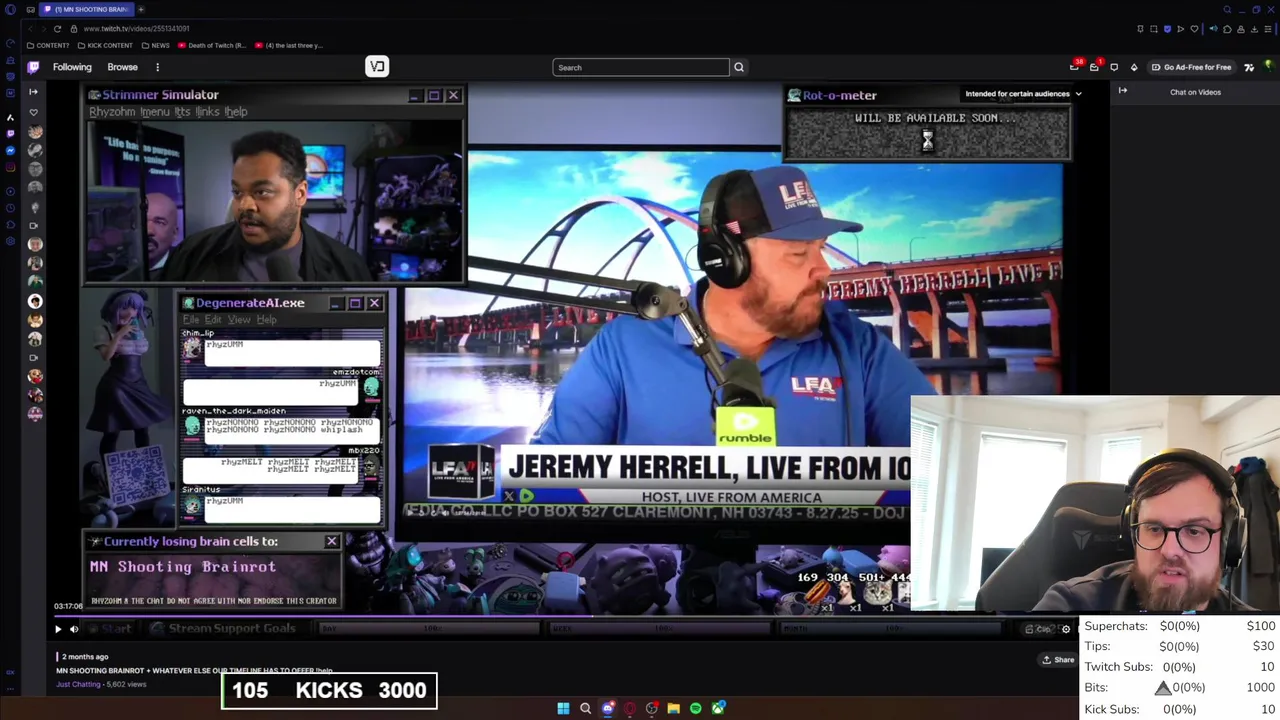Toggle video volume mute
Viewport: 1280px width, 720px height.
(x=74, y=629)
